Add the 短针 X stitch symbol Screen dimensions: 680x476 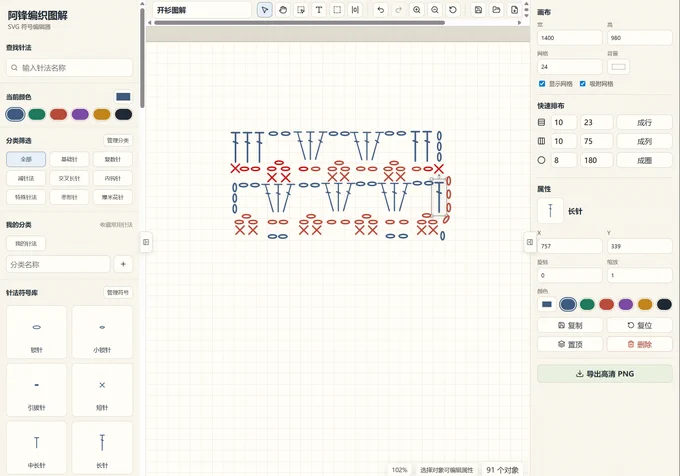coord(102,390)
